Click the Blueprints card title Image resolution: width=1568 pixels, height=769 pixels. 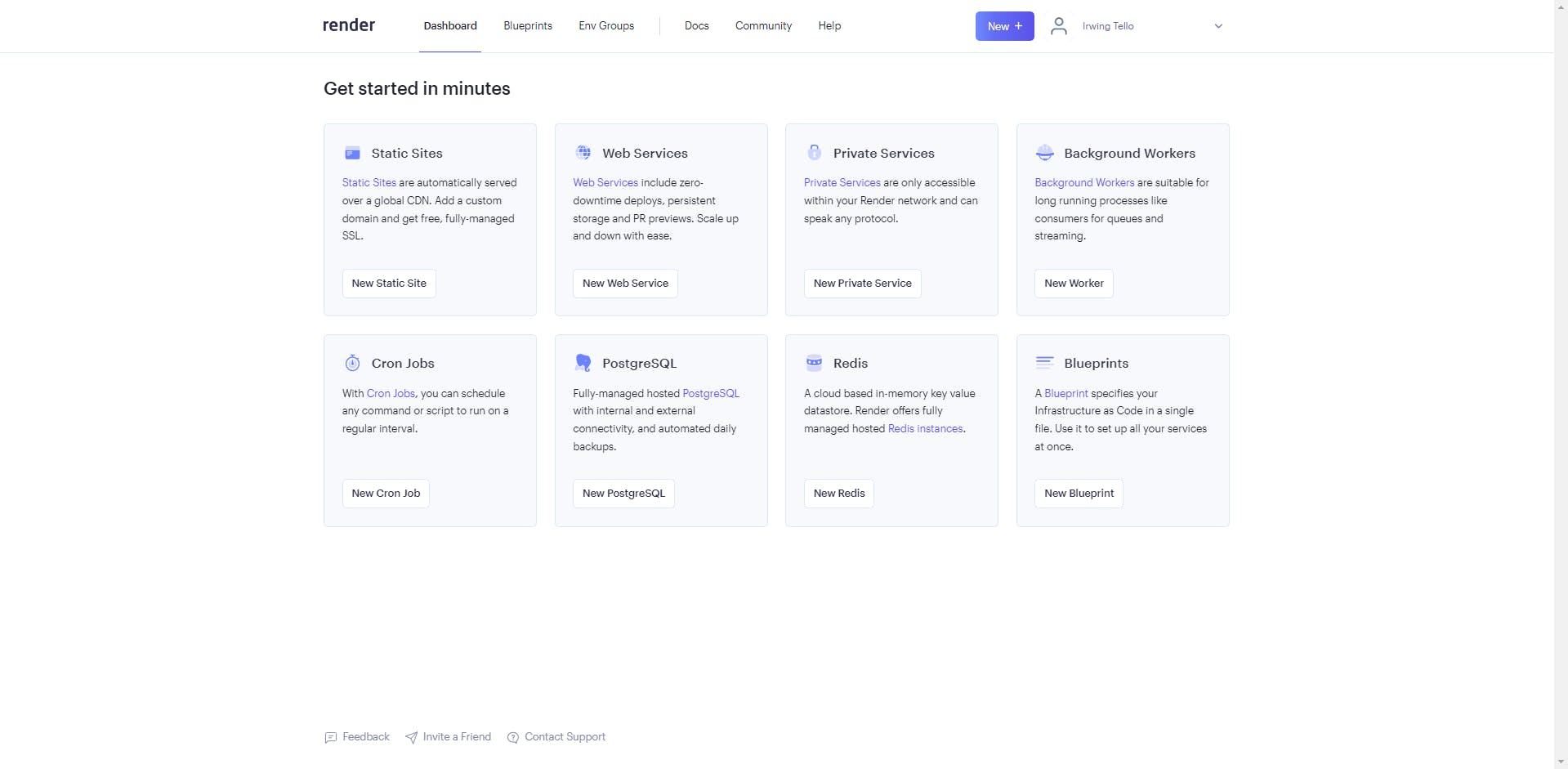coord(1096,363)
